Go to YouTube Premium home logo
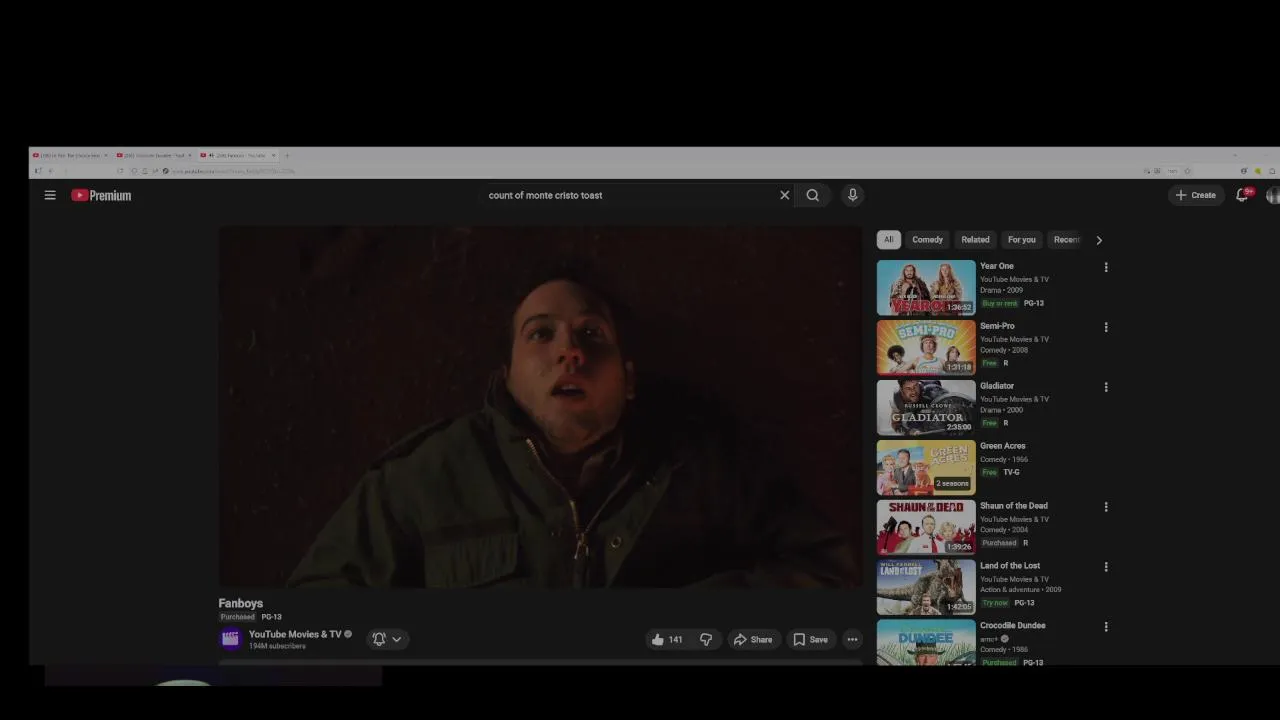Image resolution: width=1280 pixels, height=720 pixels. click(x=101, y=195)
